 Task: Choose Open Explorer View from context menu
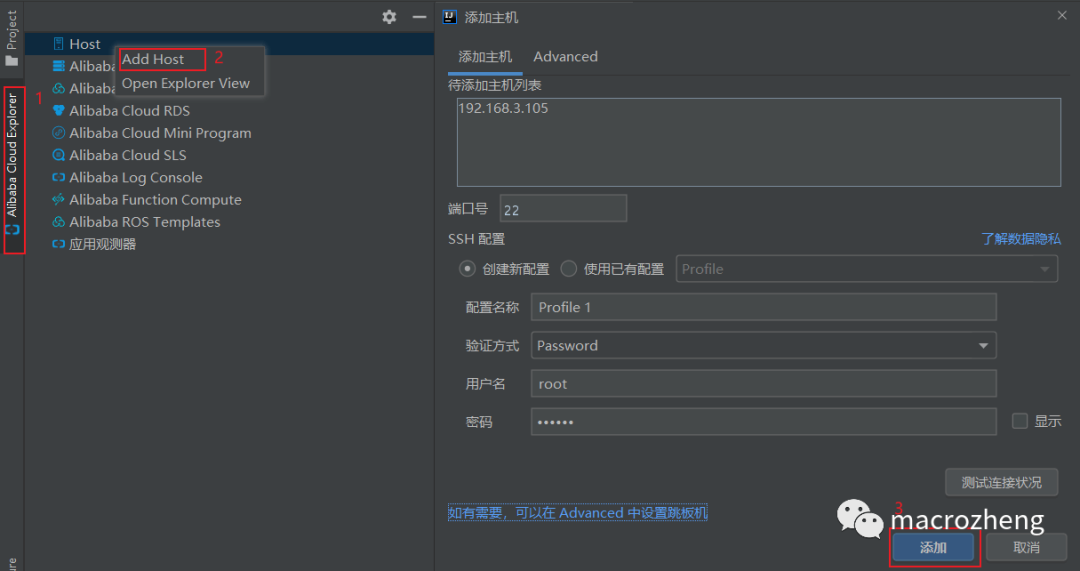pyautogui.click(x=186, y=83)
